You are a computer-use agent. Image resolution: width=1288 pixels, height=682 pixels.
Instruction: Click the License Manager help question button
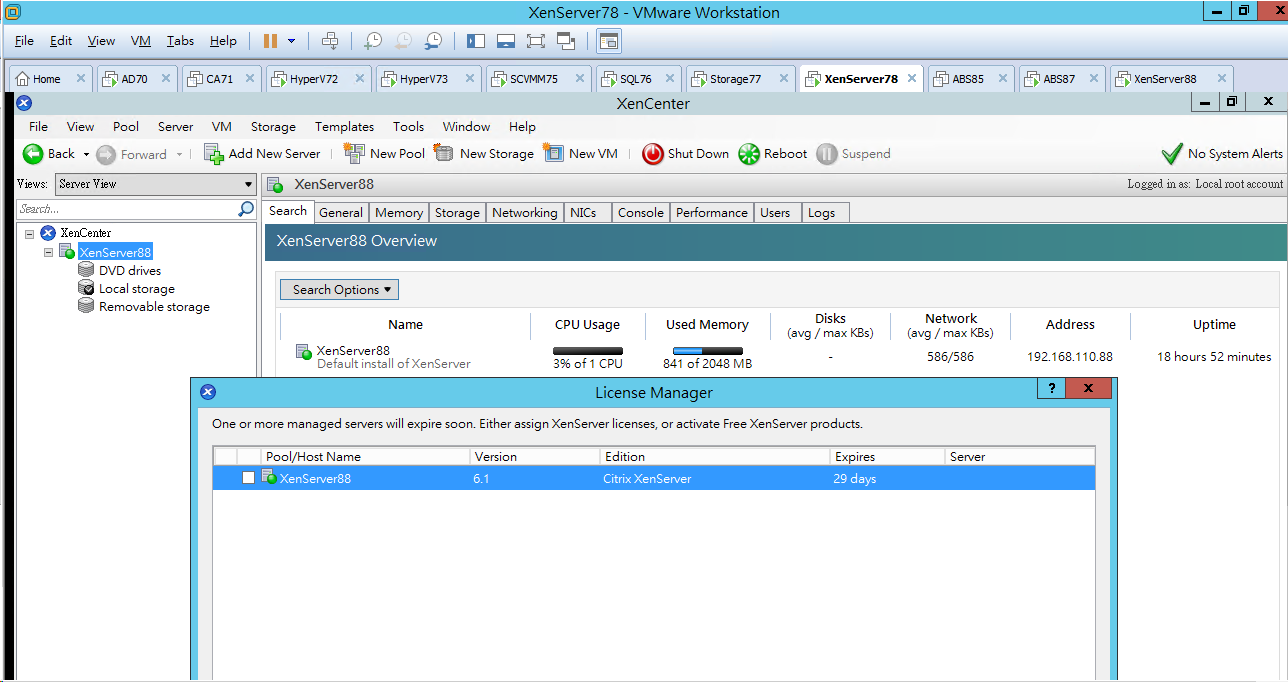point(1051,389)
